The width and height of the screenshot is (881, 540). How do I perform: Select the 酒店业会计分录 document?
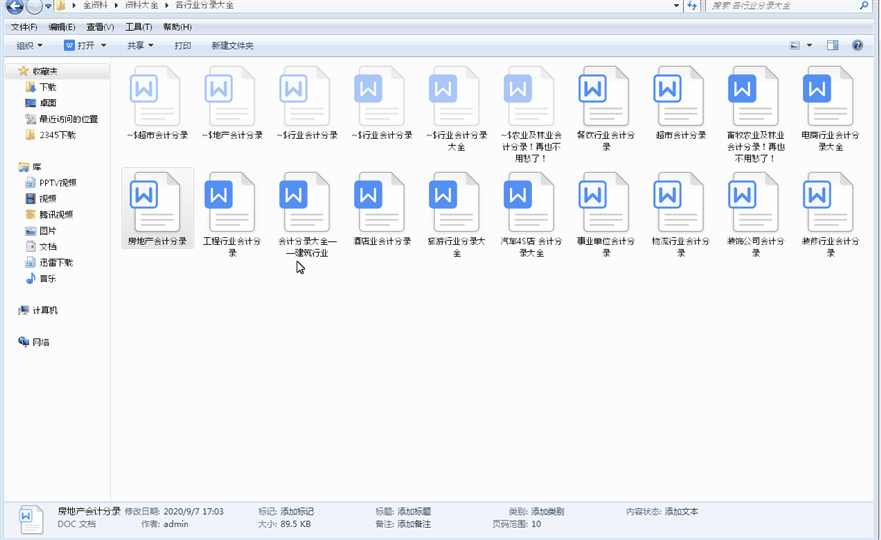[x=382, y=209]
